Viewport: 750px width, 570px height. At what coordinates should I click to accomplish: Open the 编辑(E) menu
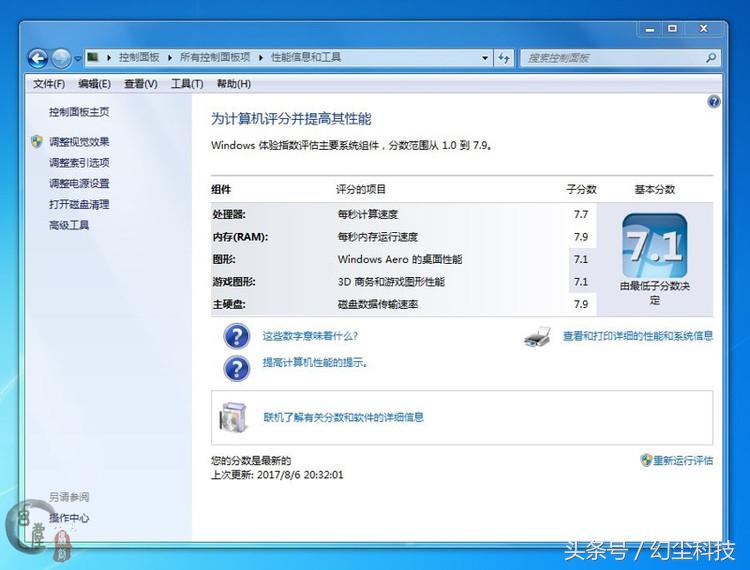94,84
